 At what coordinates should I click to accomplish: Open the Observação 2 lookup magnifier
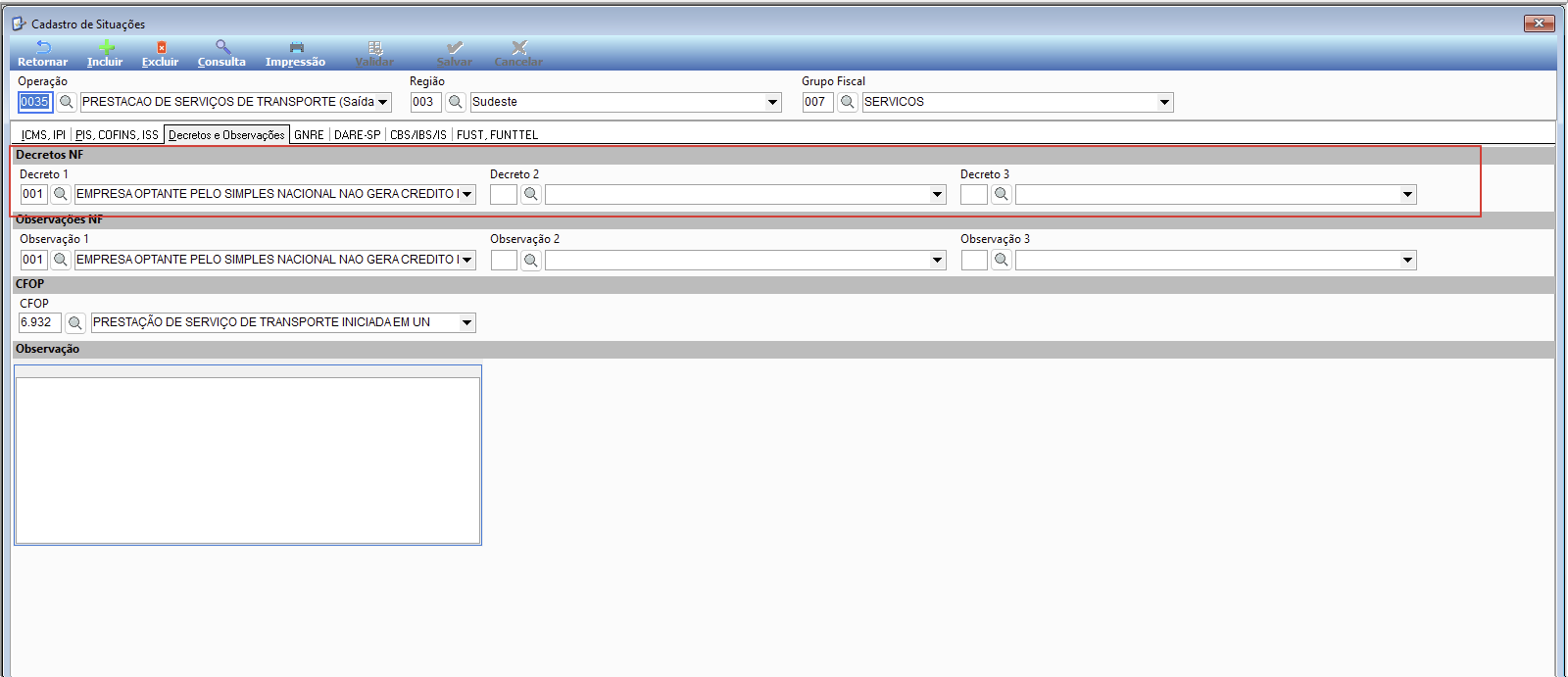pyautogui.click(x=531, y=260)
